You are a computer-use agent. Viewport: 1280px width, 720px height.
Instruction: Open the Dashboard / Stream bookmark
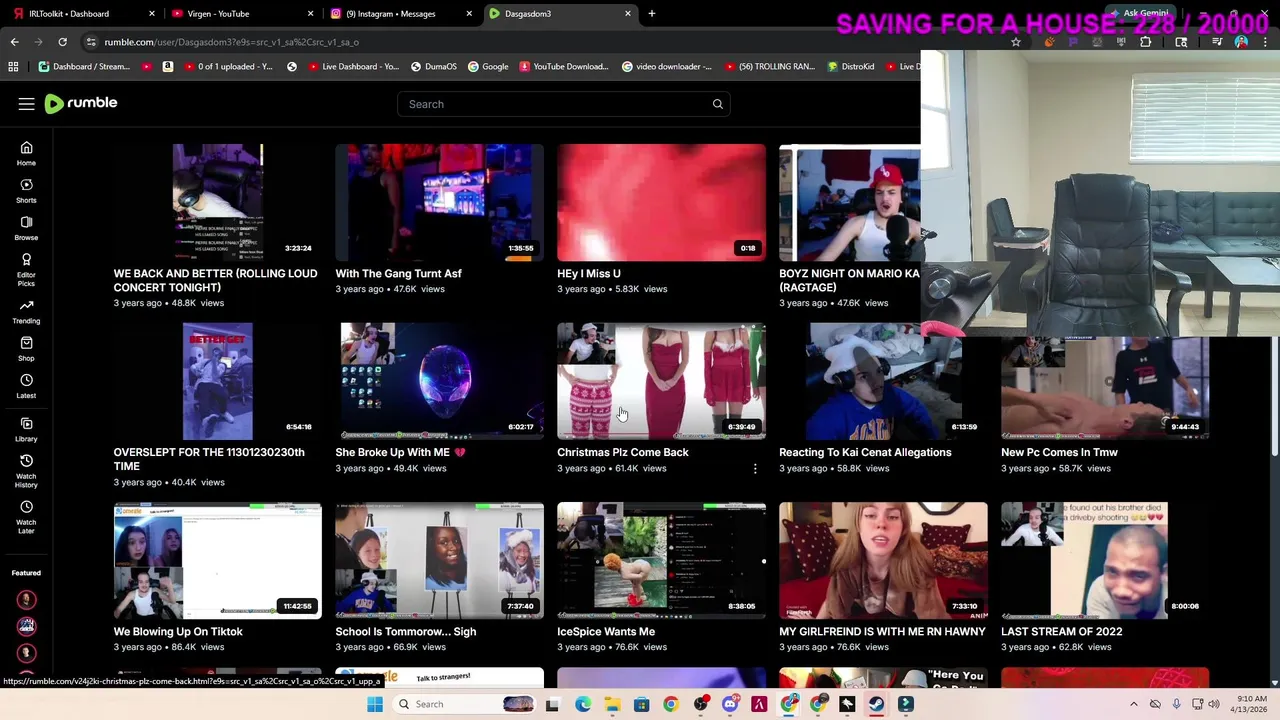(x=84, y=67)
